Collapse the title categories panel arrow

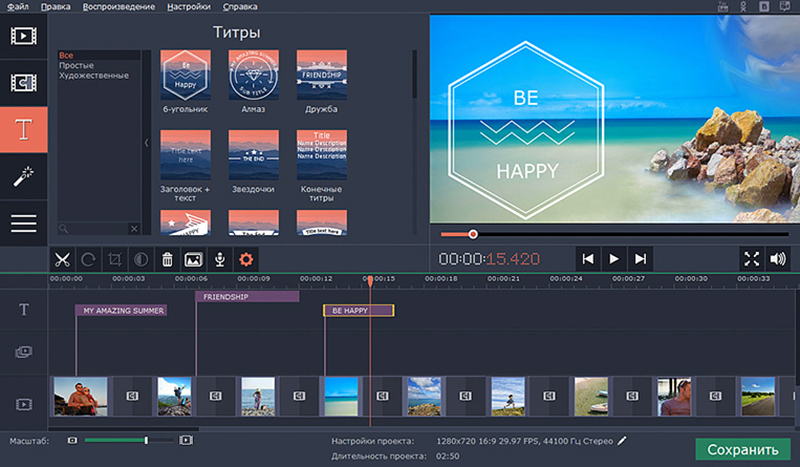[148, 143]
